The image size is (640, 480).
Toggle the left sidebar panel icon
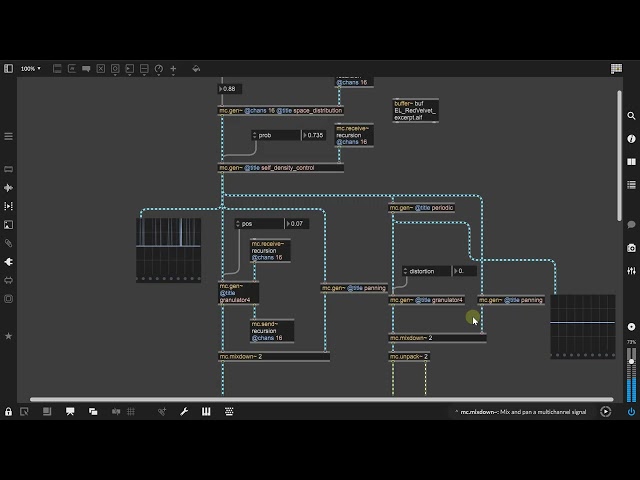8,69
